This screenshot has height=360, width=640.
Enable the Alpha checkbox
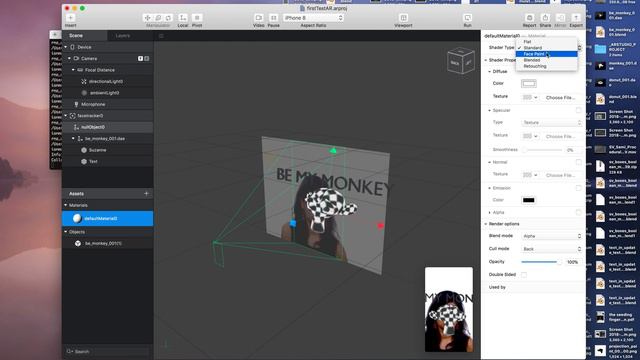[578, 212]
